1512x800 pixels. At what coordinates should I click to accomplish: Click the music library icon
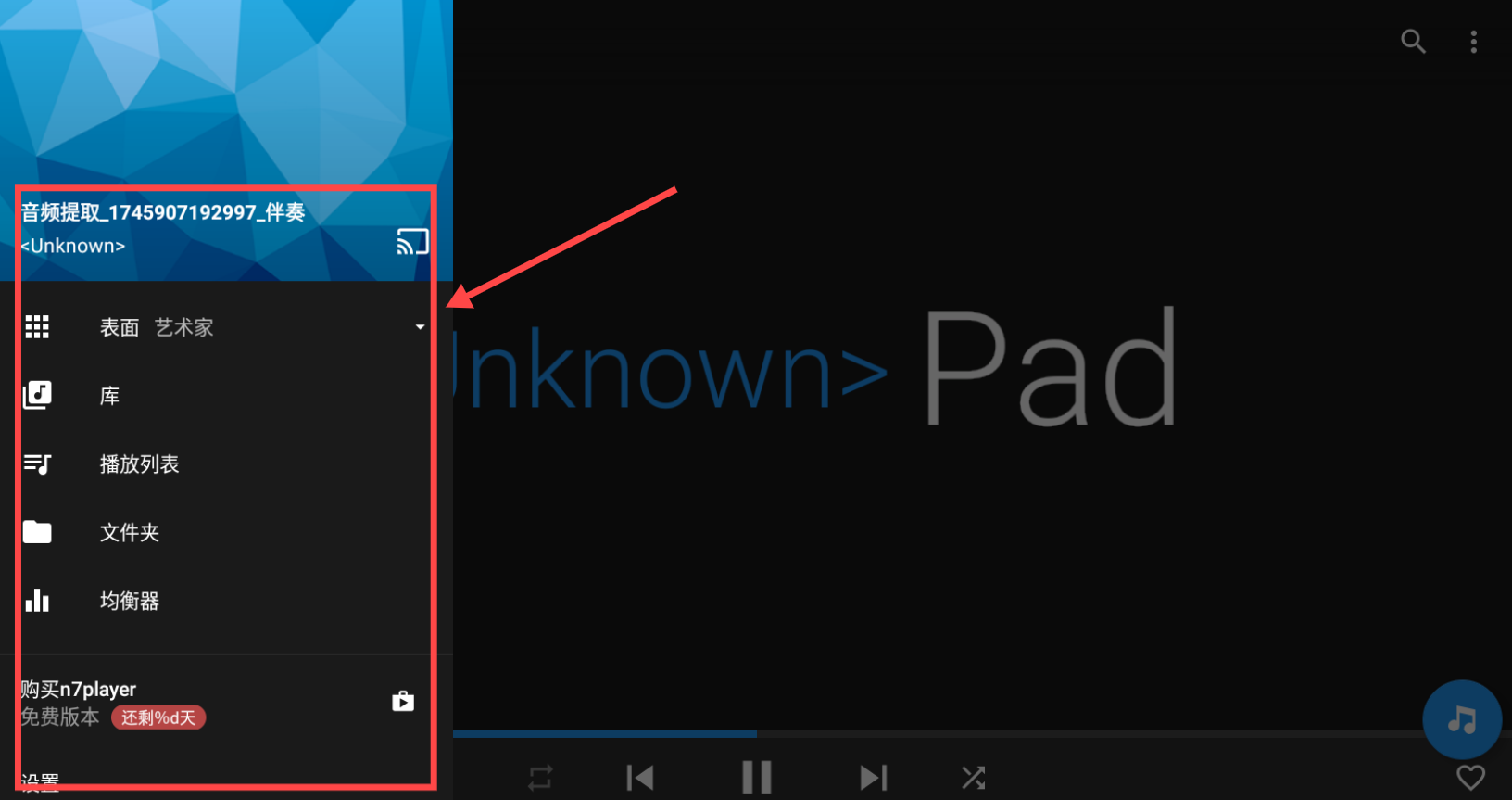[x=37, y=396]
